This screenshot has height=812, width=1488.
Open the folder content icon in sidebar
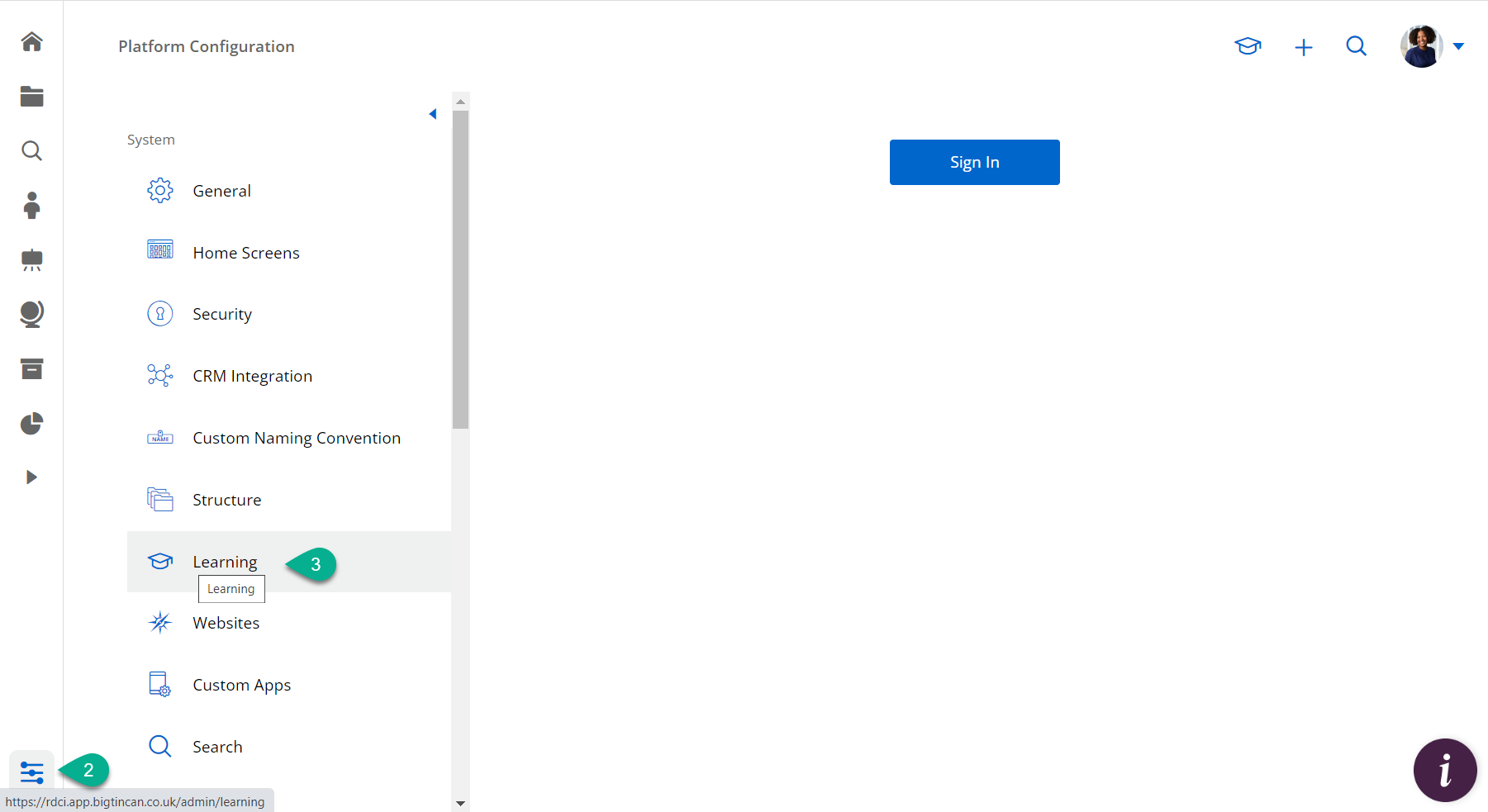coord(31,96)
